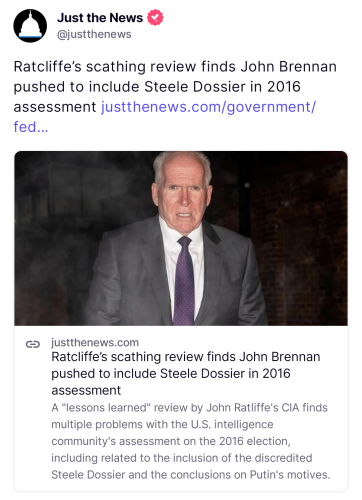
Task: Visit the @justthenews handle profile
Action: pyautogui.click(x=94, y=34)
